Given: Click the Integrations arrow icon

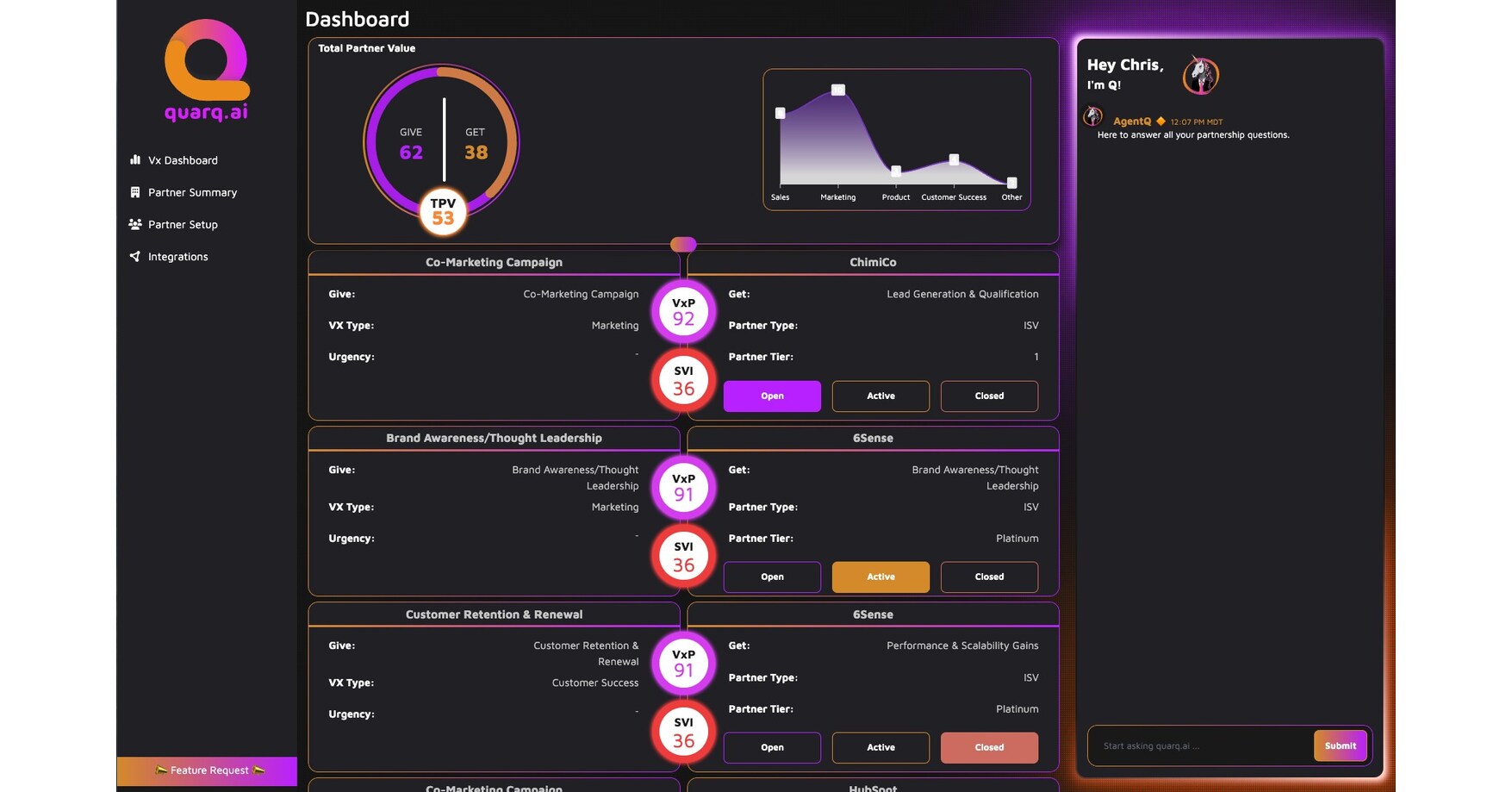Looking at the screenshot, I should (135, 256).
